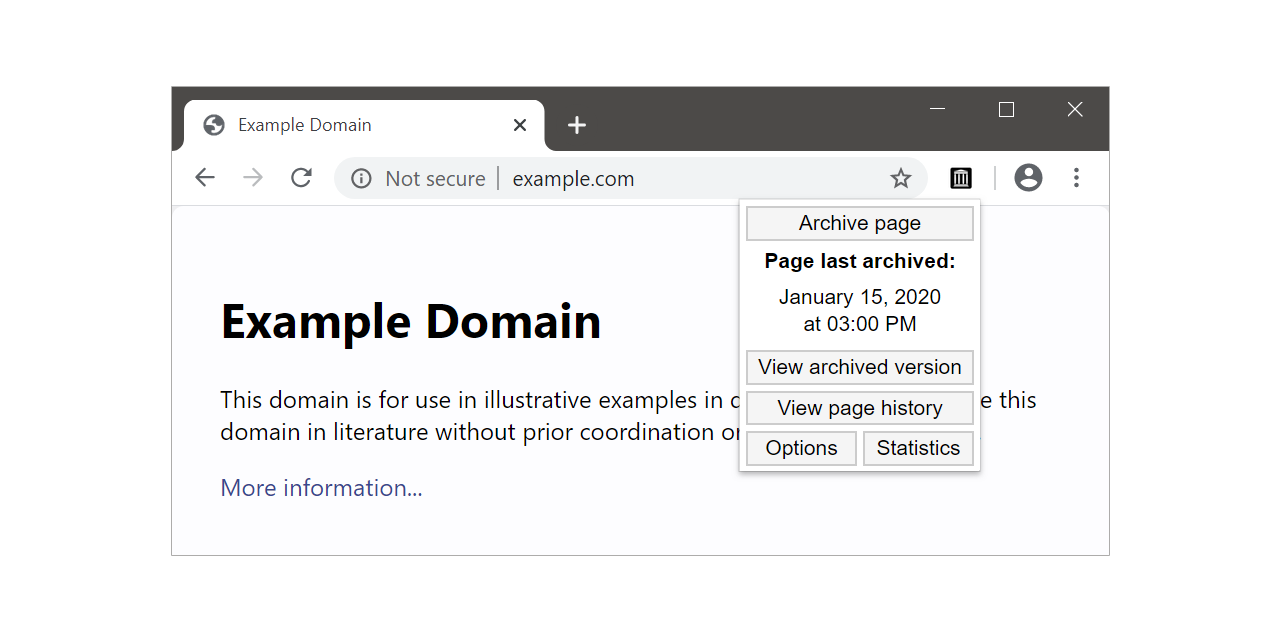Open the Chrome three-dot menu

1076,178
